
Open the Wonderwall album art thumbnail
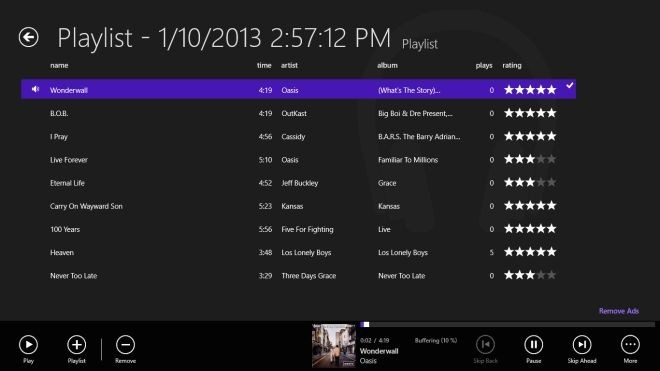click(333, 345)
